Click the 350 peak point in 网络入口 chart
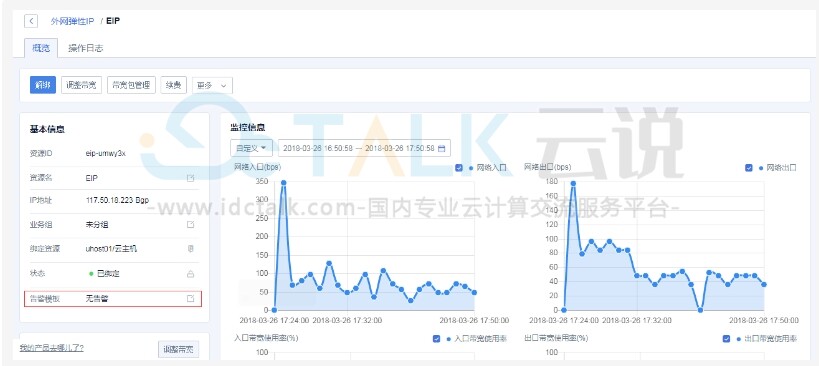The width and height of the screenshot is (819, 366). tap(283, 182)
